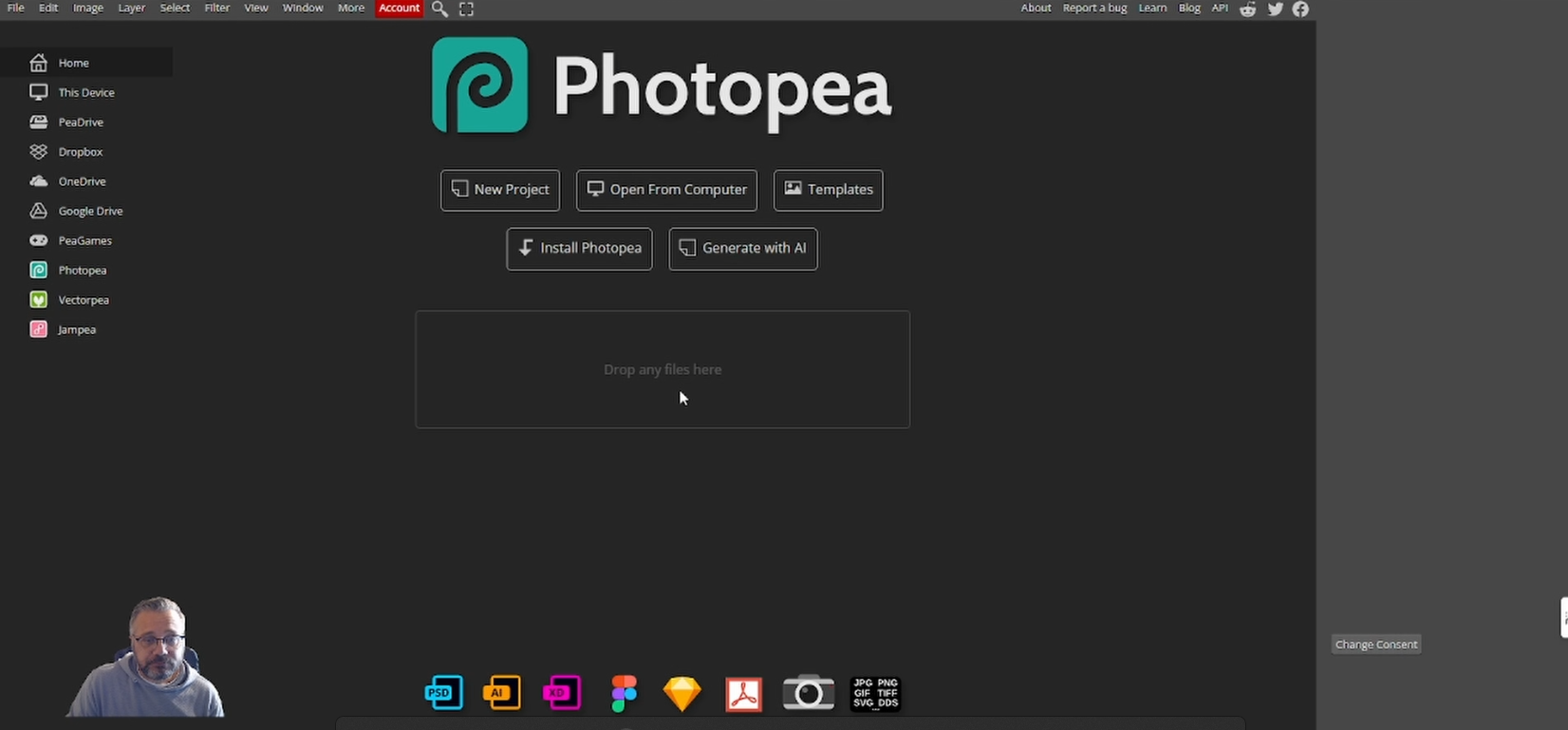Open the Home sidebar item

tap(85, 63)
